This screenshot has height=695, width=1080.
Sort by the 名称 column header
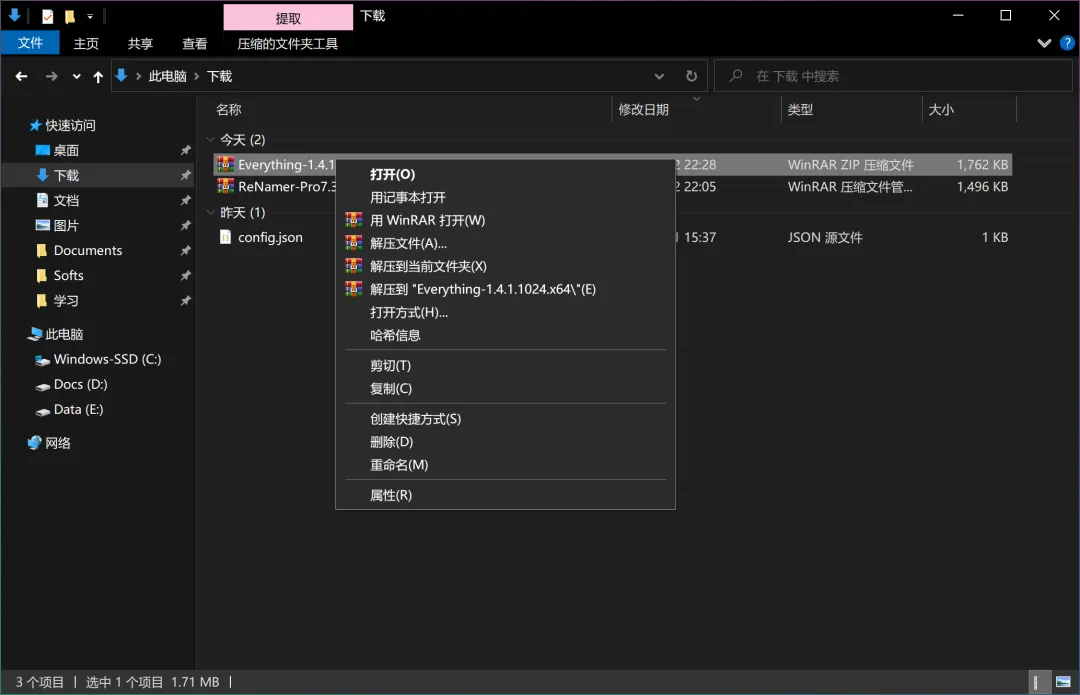(411, 110)
